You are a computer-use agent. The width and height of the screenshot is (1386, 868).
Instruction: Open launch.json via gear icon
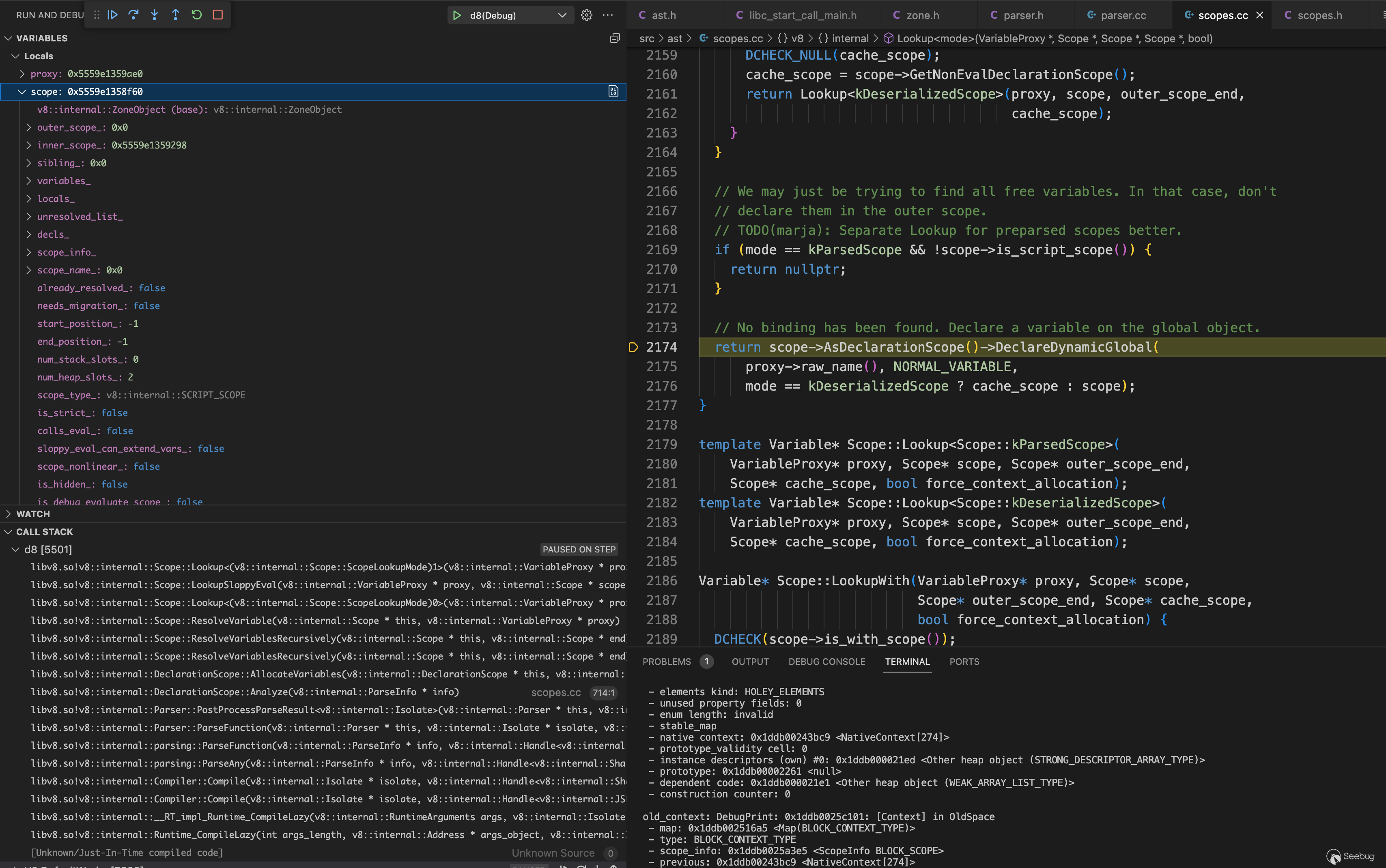tap(586, 15)
